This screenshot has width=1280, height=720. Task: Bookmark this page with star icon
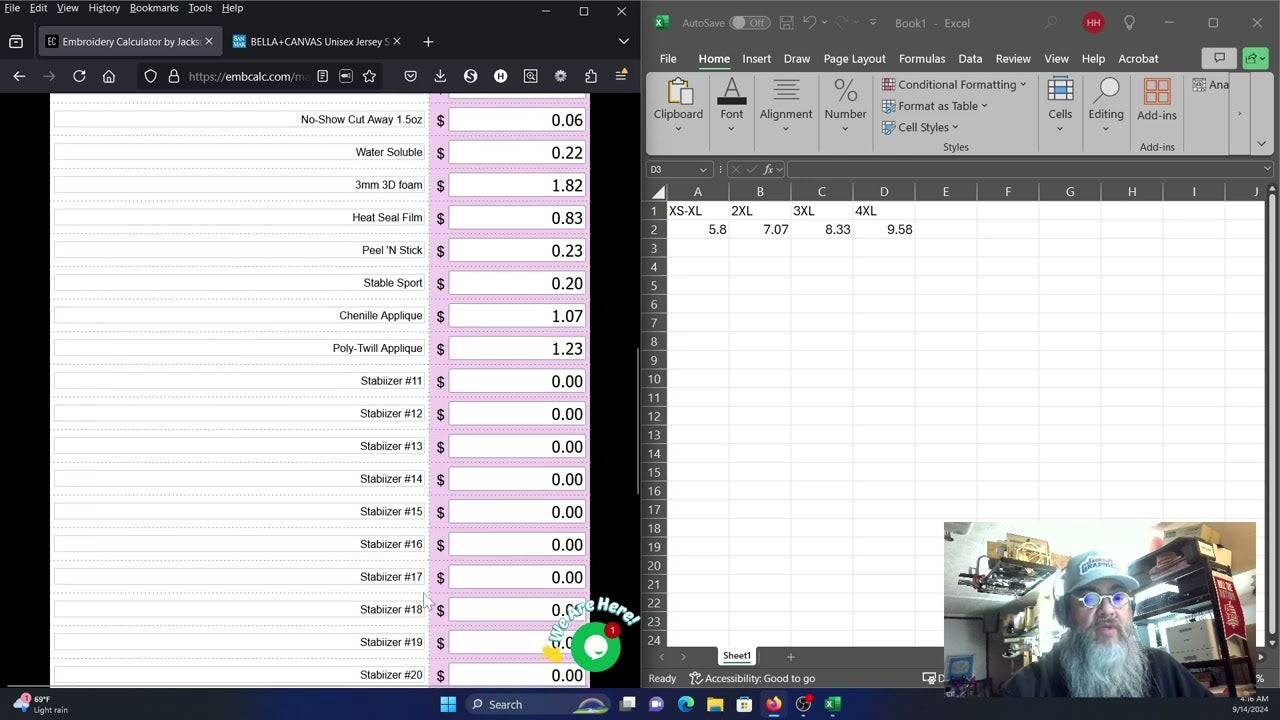click(x=369, y=76)
